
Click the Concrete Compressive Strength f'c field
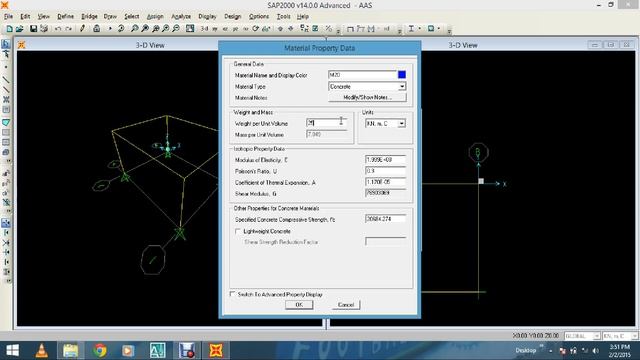[x=385, y=219]
